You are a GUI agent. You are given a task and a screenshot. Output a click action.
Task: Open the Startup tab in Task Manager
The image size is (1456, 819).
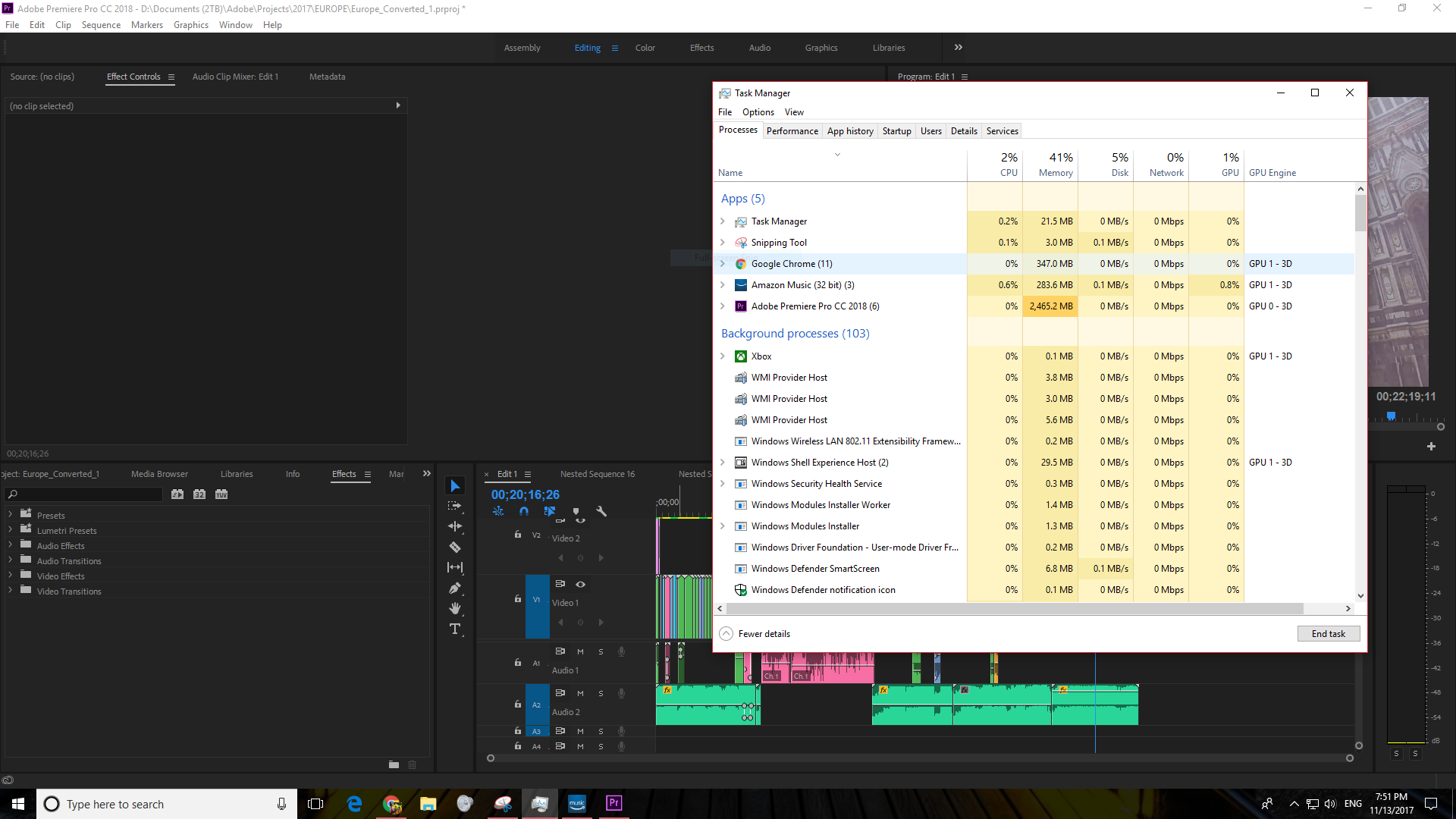click(896, 131)
